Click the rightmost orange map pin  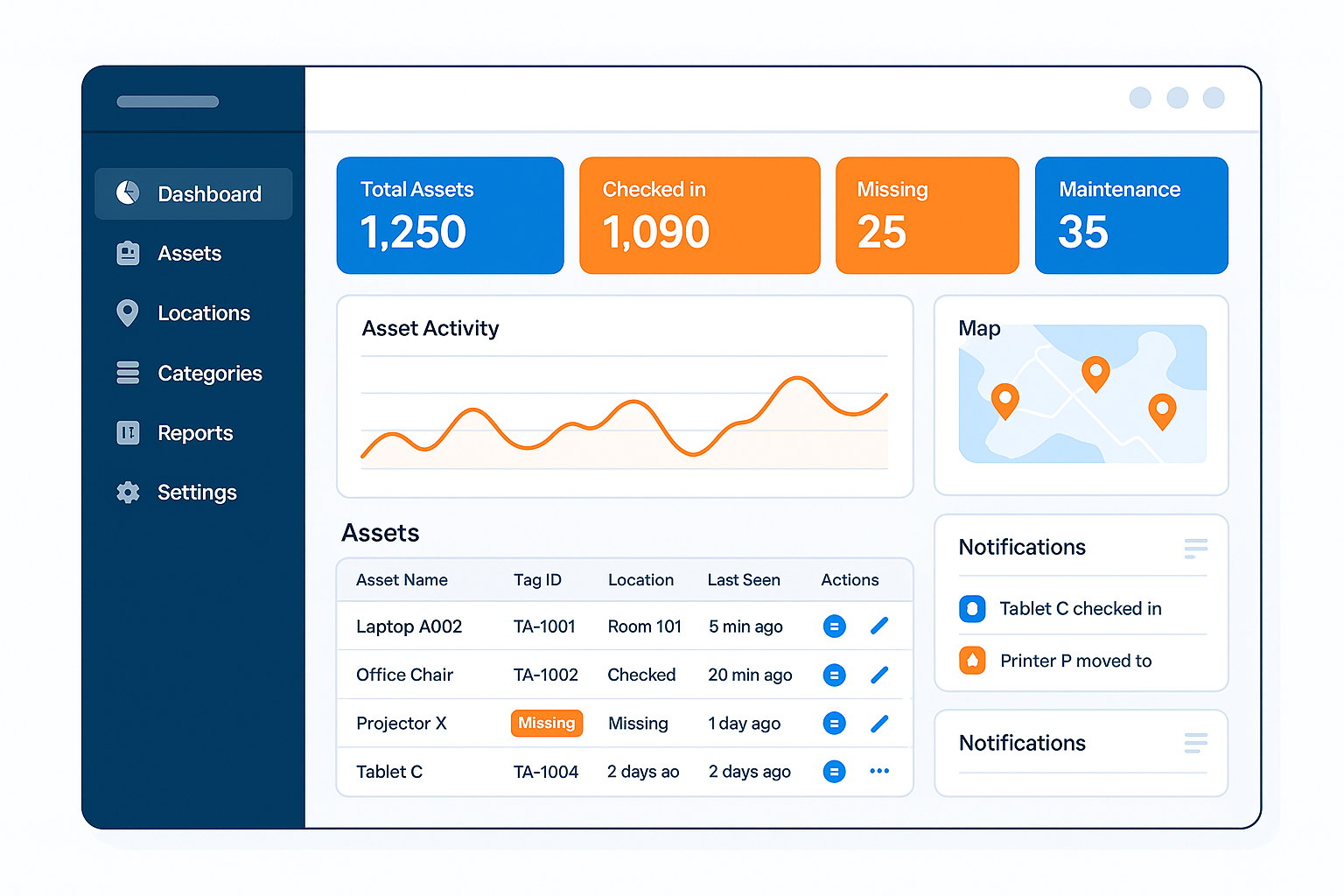(1161, 410)
